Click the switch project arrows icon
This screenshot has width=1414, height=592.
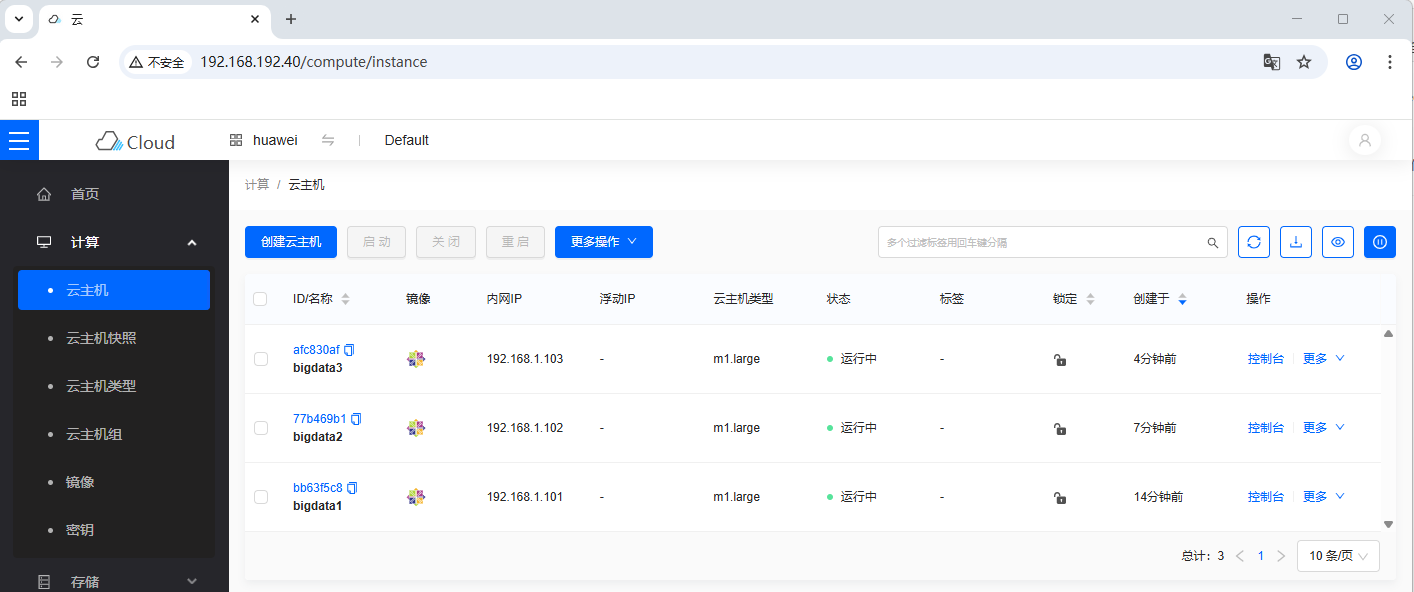coord(328,141)
